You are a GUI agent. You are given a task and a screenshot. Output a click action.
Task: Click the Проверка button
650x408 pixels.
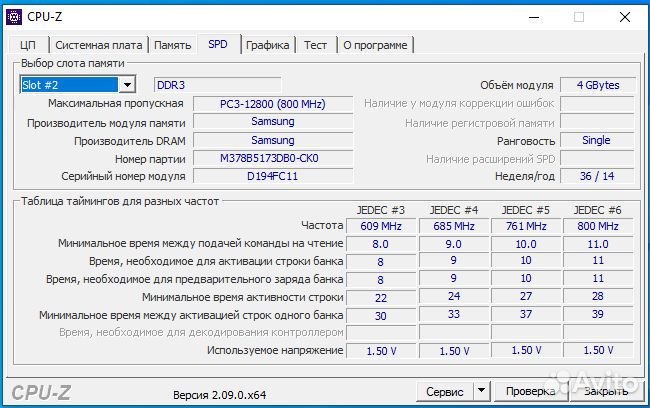coord(531,391)
